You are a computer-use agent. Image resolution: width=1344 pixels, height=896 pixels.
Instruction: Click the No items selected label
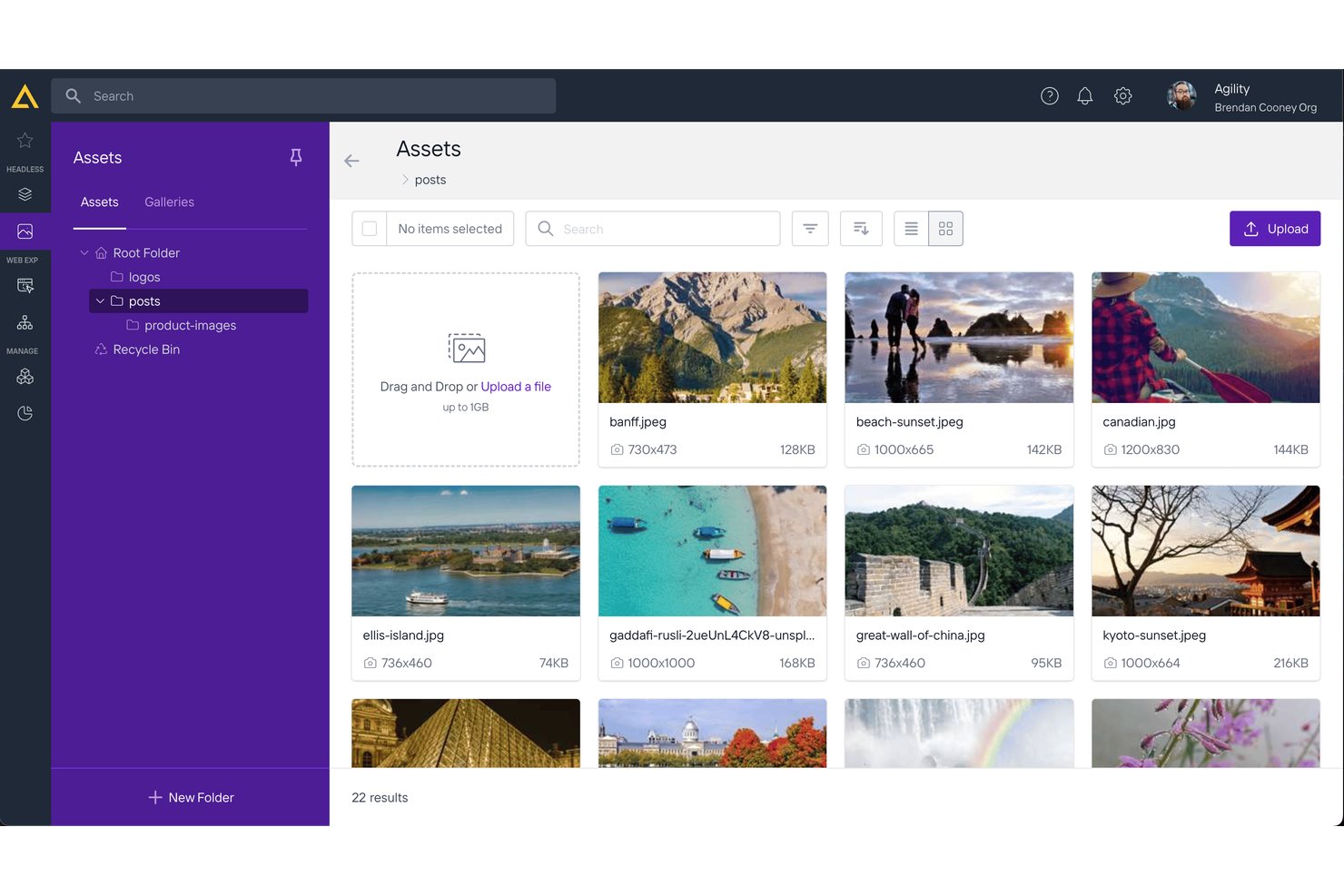pos(450,229)
